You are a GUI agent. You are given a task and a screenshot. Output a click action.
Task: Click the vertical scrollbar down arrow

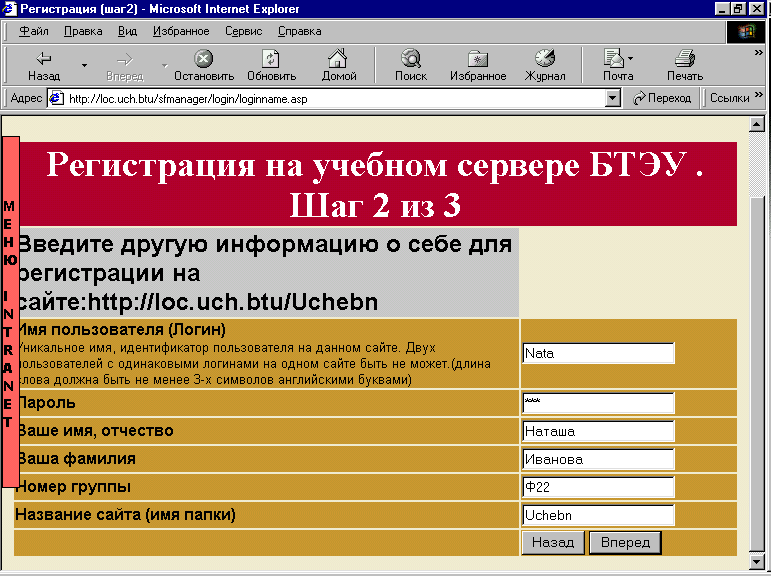757,561
